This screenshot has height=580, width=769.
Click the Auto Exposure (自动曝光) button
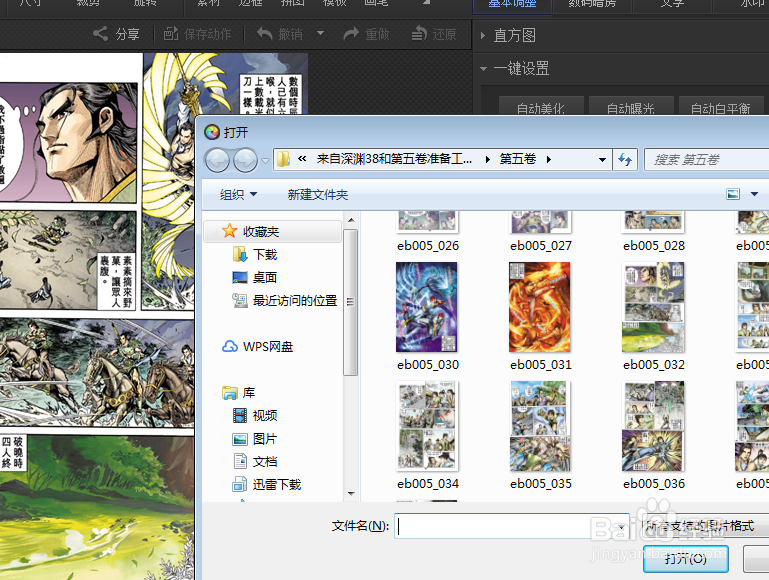[631, 107]
